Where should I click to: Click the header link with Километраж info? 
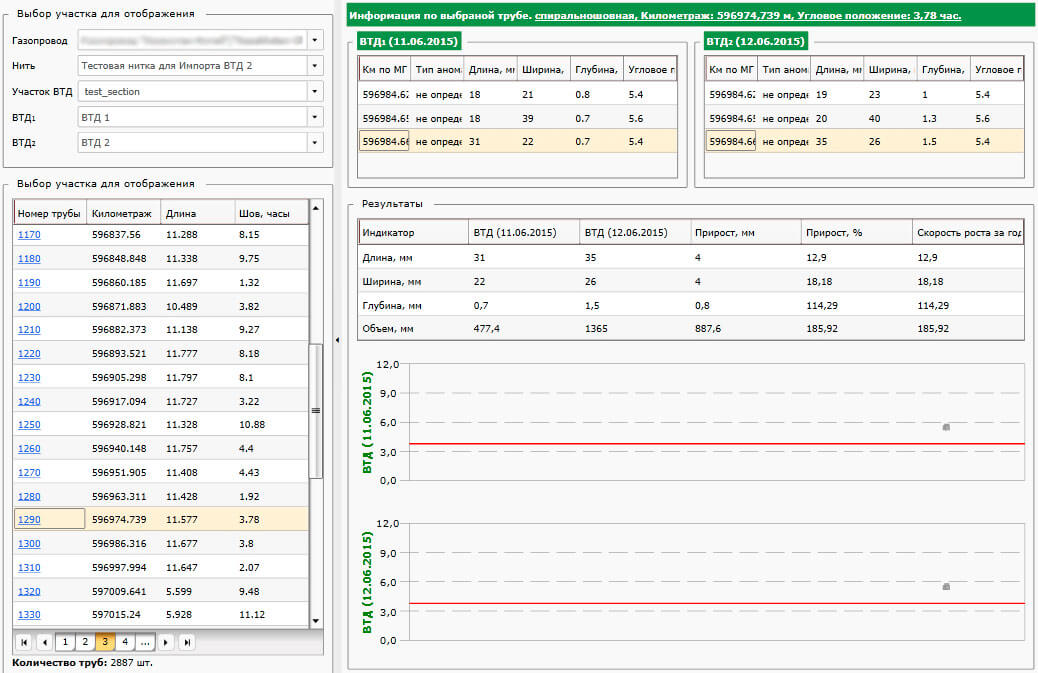point(747,15)
